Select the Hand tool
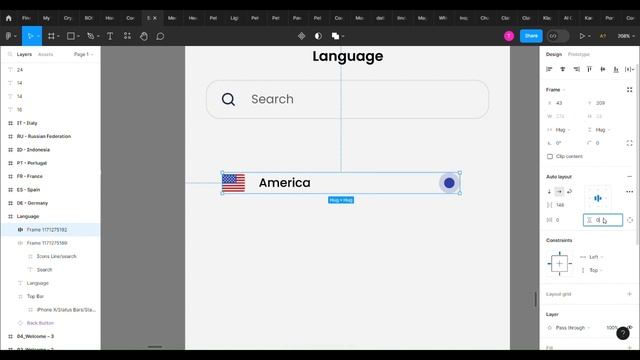The width and height of the screenshot is (640, 360). pyautogui.click(x=144, y=36)
